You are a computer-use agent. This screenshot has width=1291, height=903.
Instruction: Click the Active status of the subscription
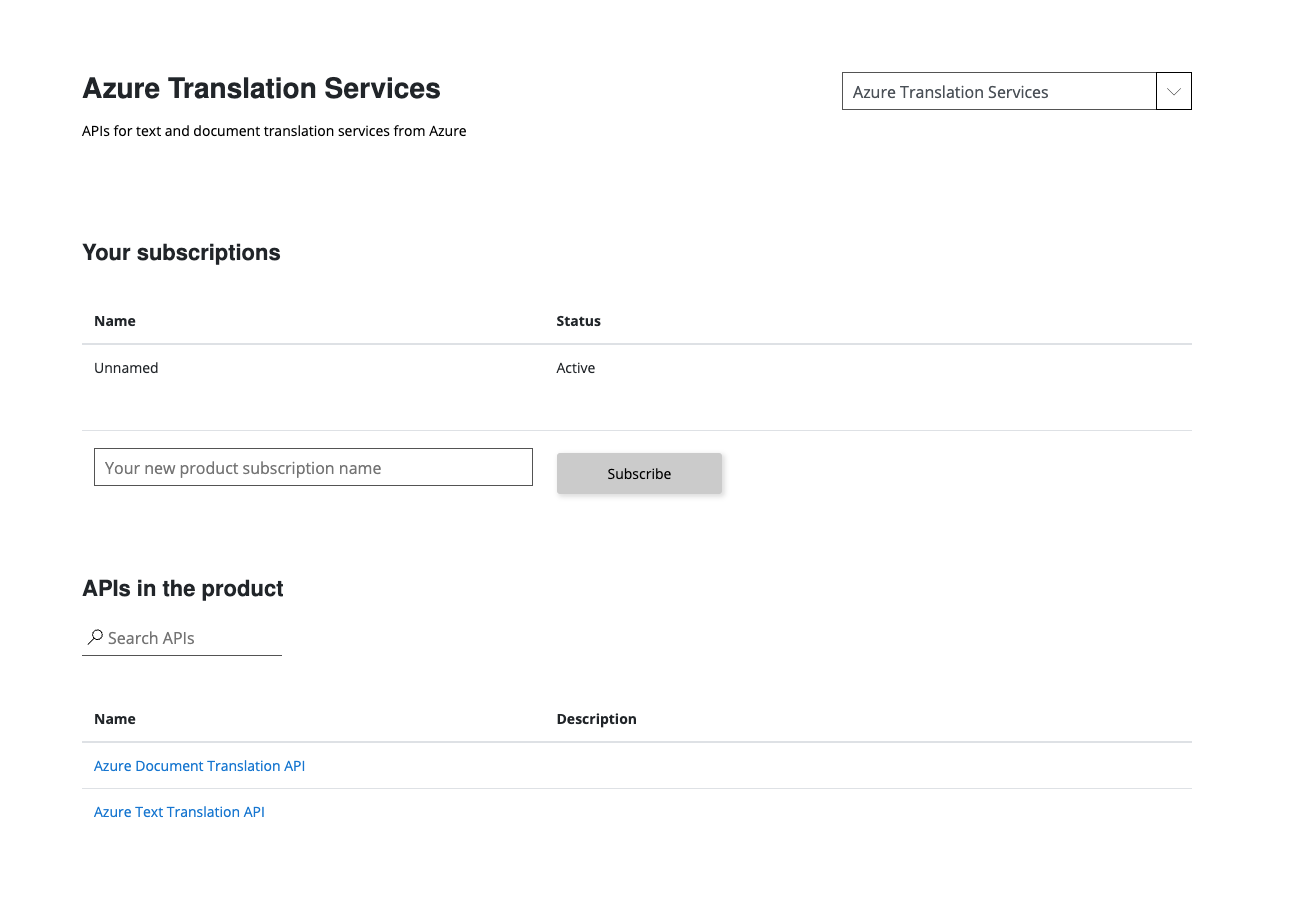tap(576, 368)
